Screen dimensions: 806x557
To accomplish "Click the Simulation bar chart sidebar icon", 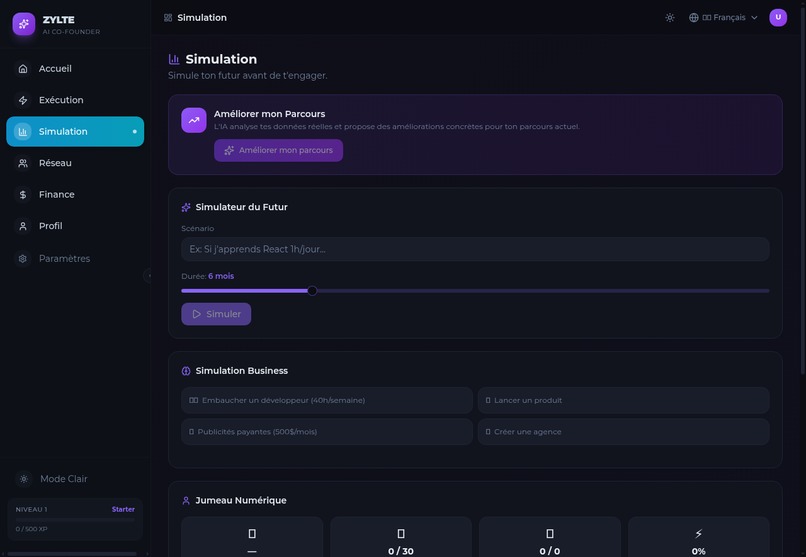I will tap(23, 132).
